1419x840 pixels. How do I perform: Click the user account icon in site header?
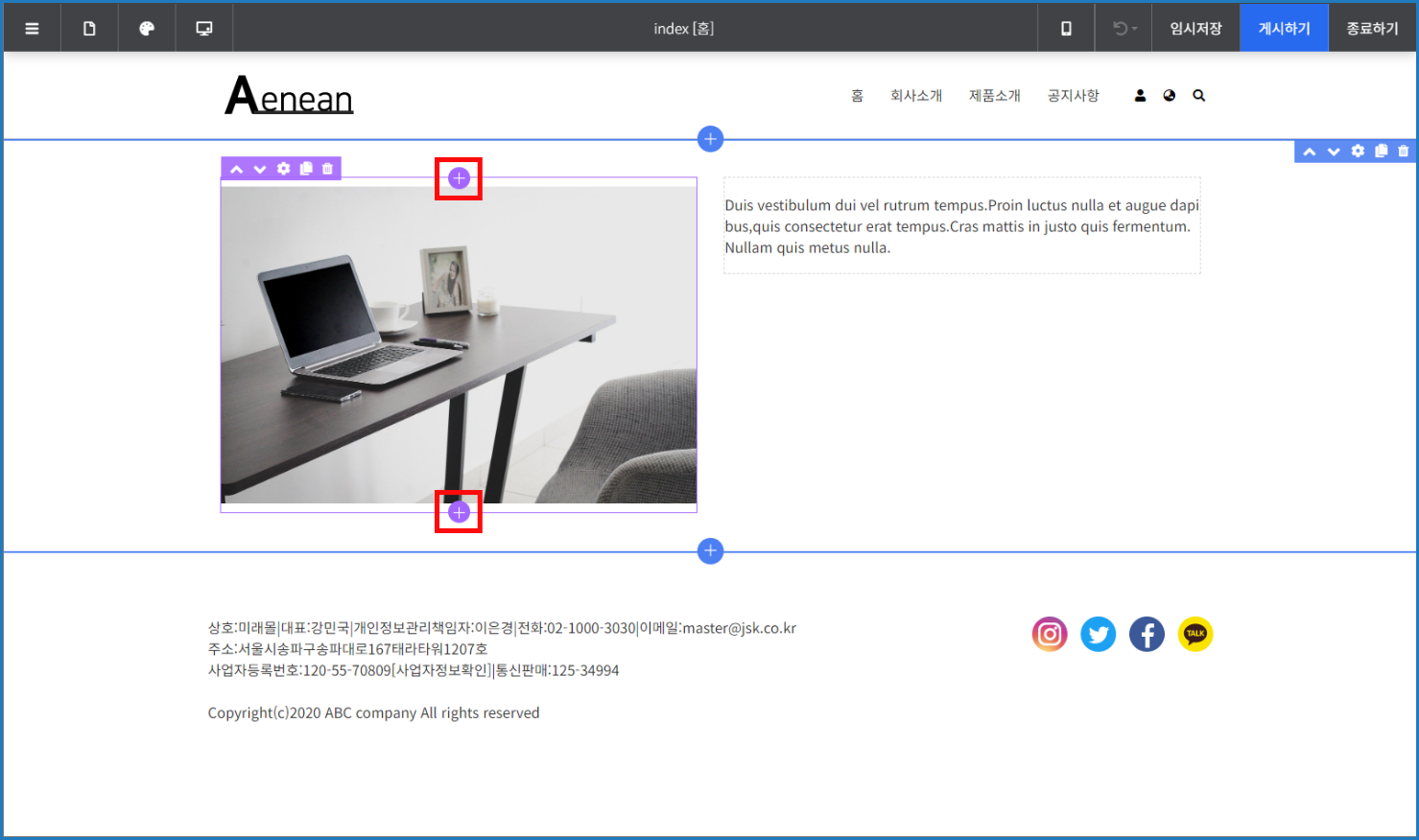click(x=1140, y=96)
